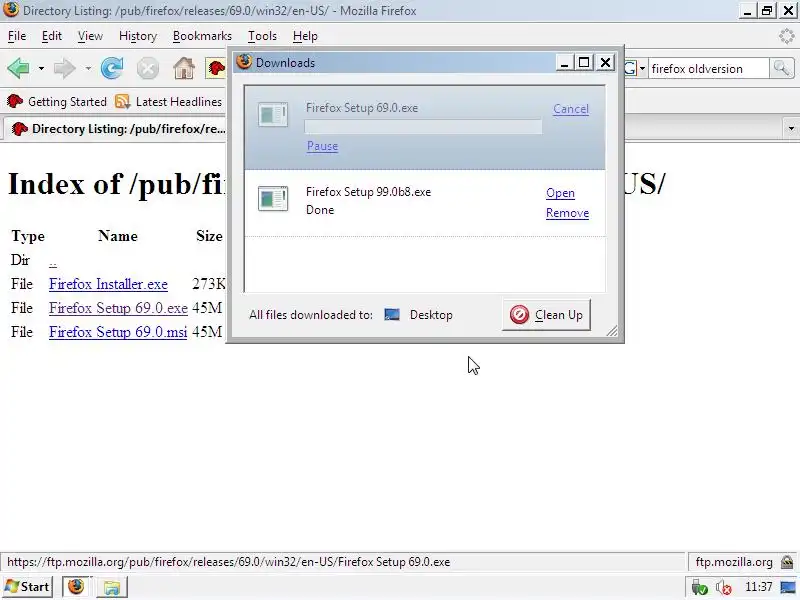The image size is (800, 600).
Task: Open the downloaded Firefox Setup 99.0b8.exe
Action: [560, 193]
